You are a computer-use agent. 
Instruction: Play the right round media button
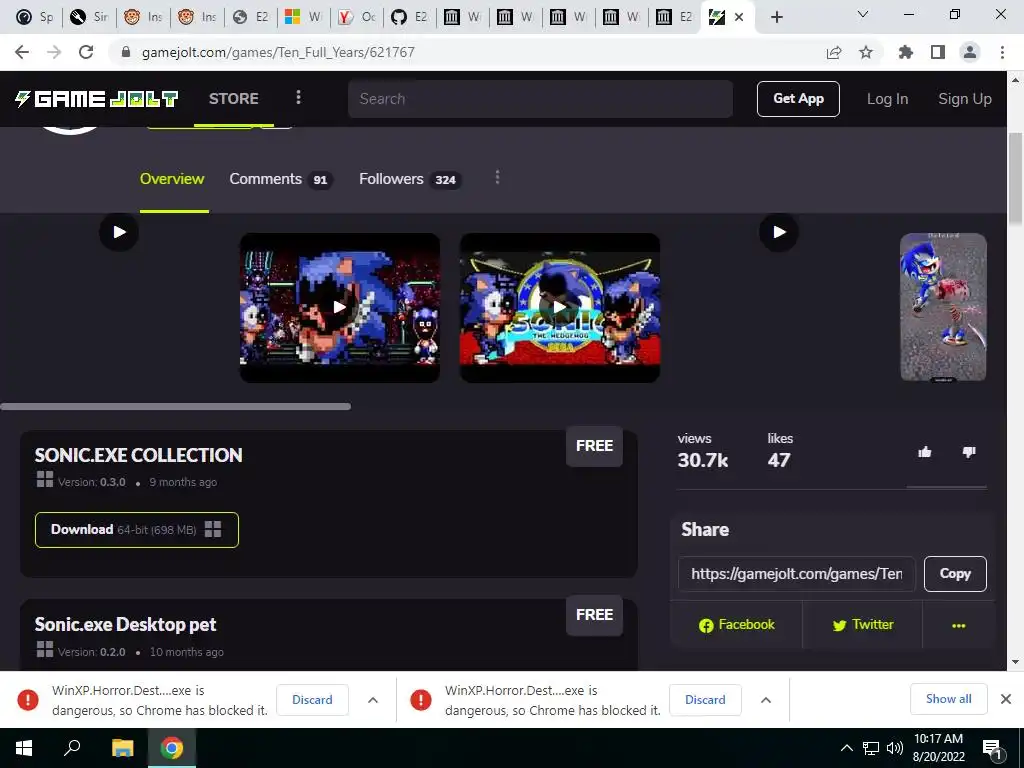click(x=778, y=232)
